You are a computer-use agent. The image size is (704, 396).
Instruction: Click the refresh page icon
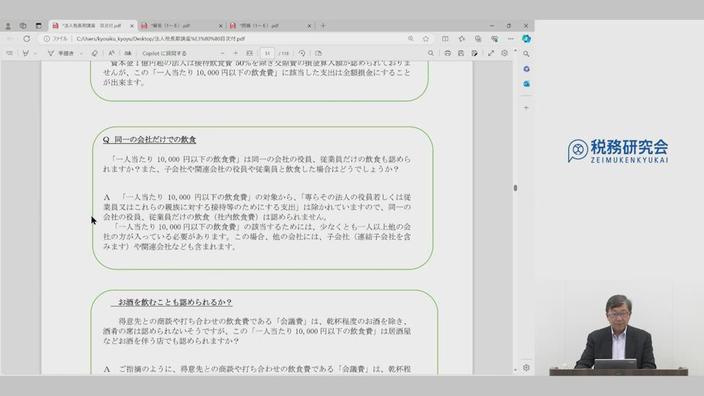pyautogui.click(x=27, y=39)
